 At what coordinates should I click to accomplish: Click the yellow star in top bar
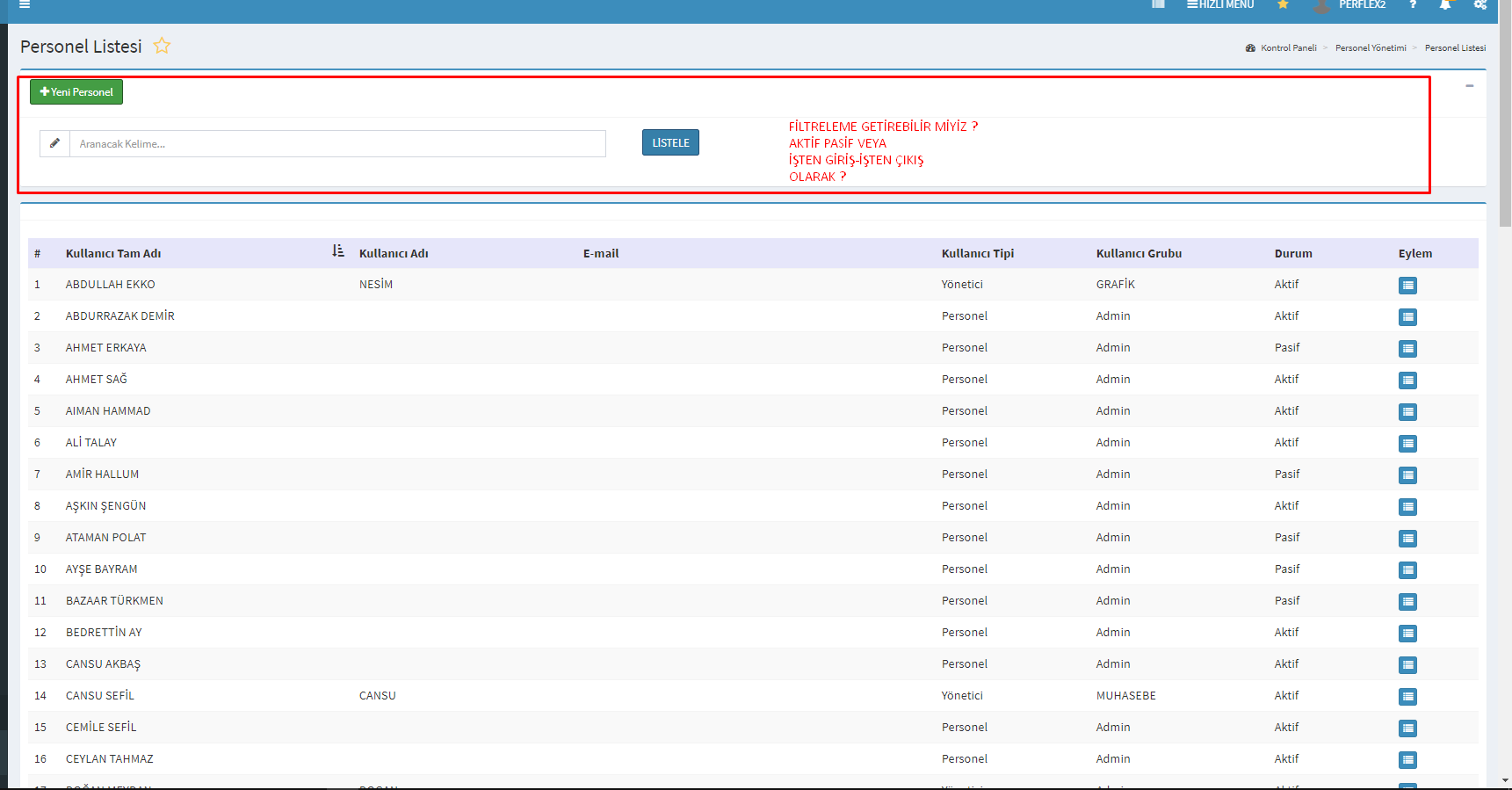click(1283, 4)
